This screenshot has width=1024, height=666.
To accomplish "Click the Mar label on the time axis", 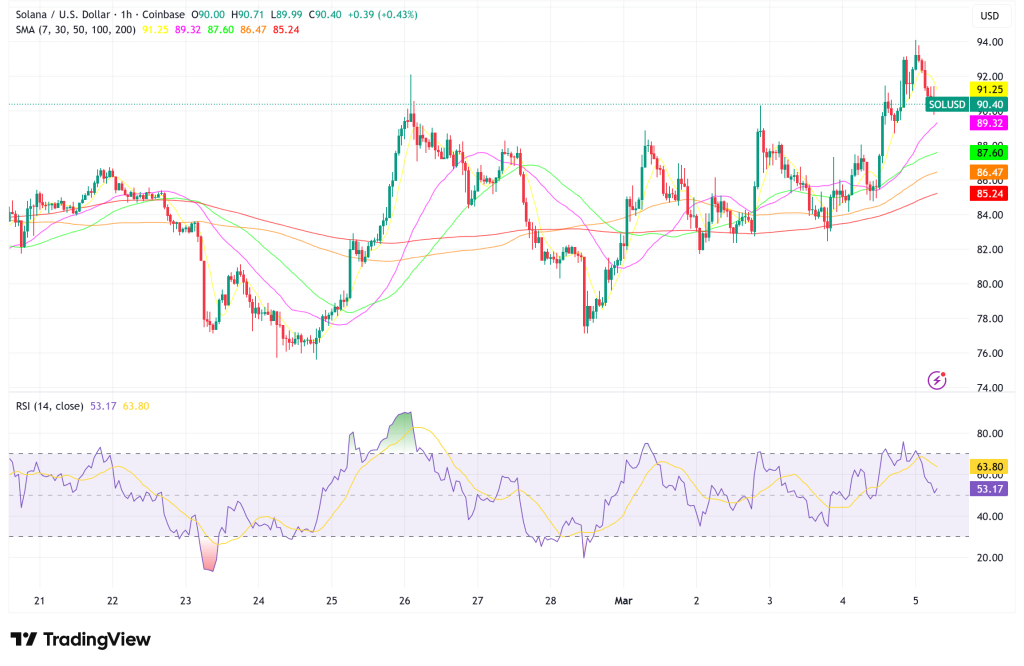I will click(x=624, y=601).
